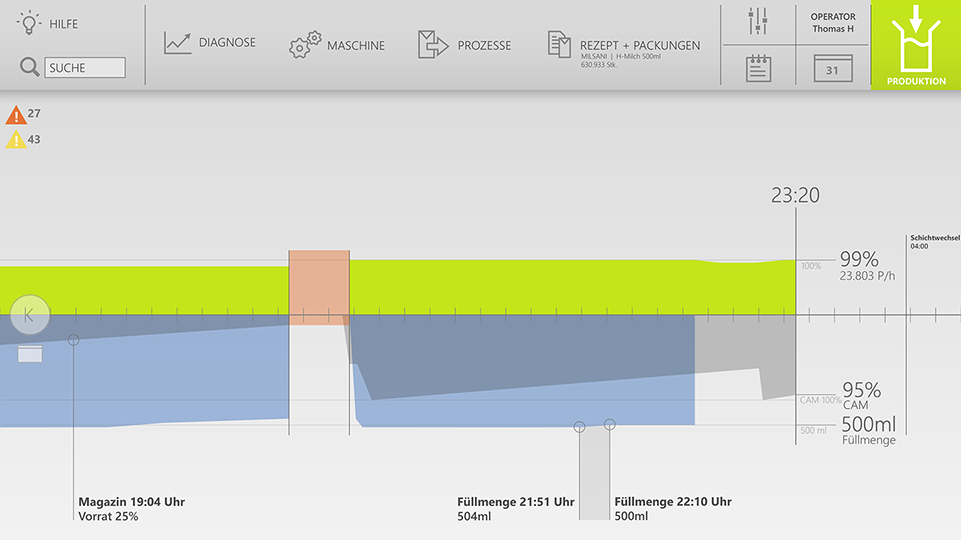The width and height of the screenshot is (961, 540).
Task: Show the orange warning alerts (27)
Action: tap(17, 115)
